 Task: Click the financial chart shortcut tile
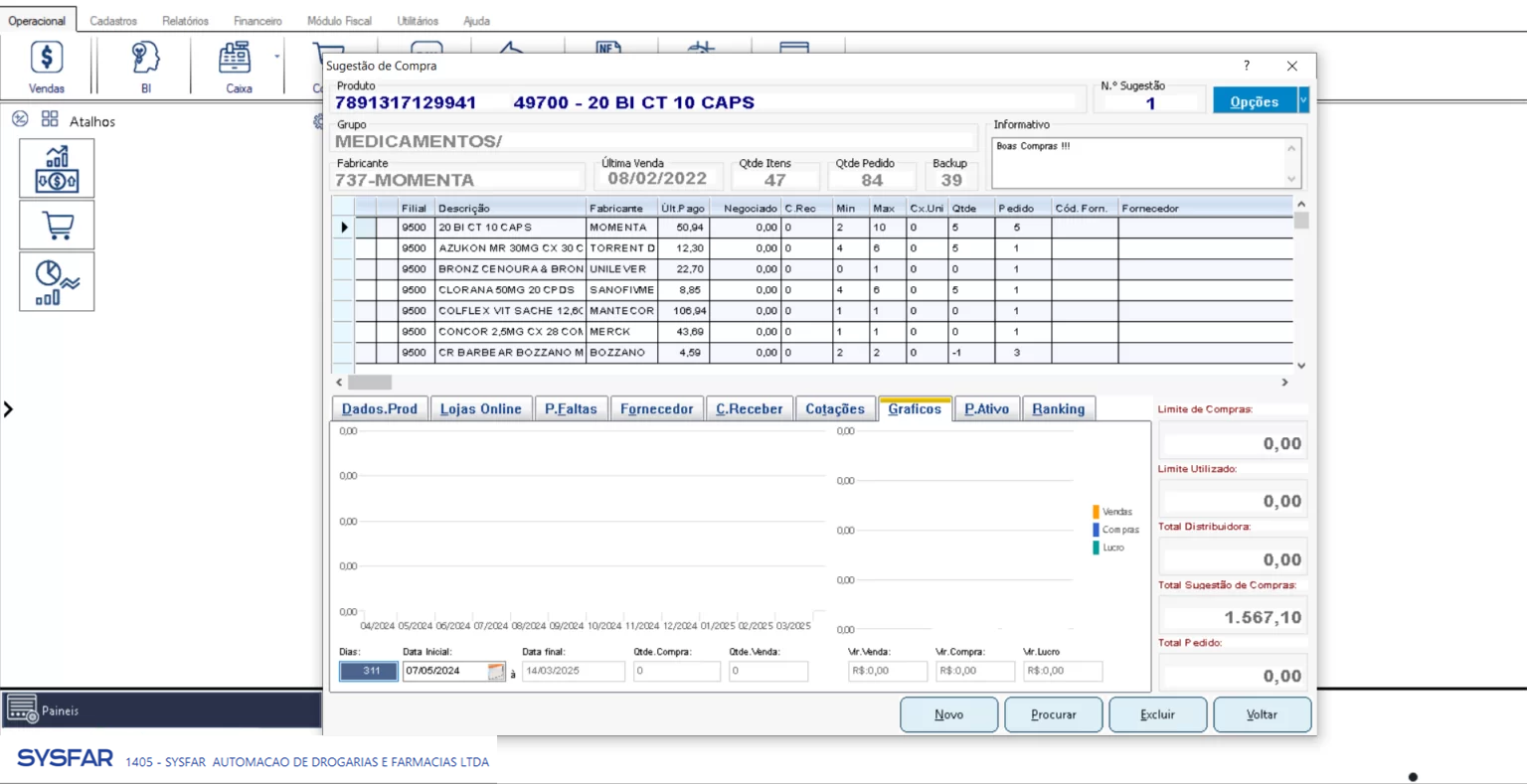[x=57, y=168]
